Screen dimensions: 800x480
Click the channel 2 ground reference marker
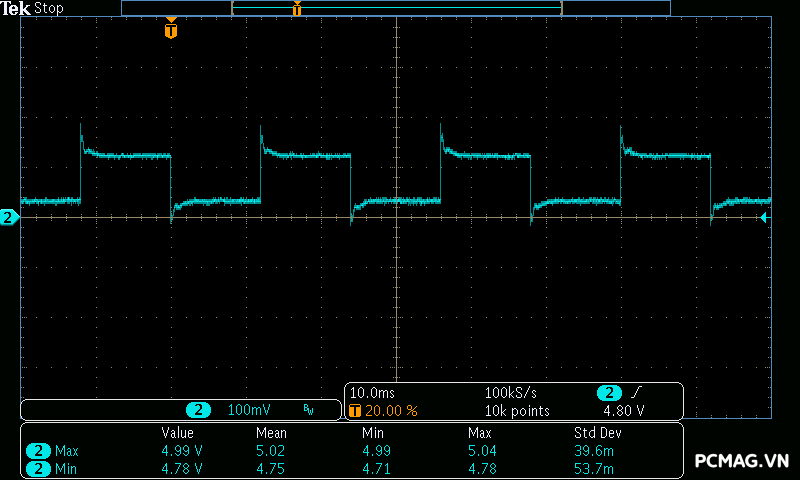coord(8,217)
